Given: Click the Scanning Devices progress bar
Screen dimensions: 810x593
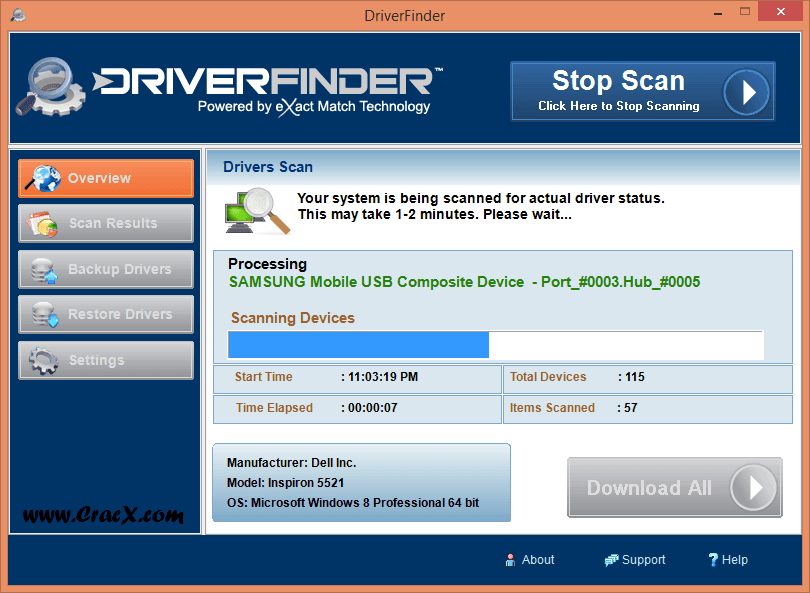Looking at the screenshot, I should 495,345.
